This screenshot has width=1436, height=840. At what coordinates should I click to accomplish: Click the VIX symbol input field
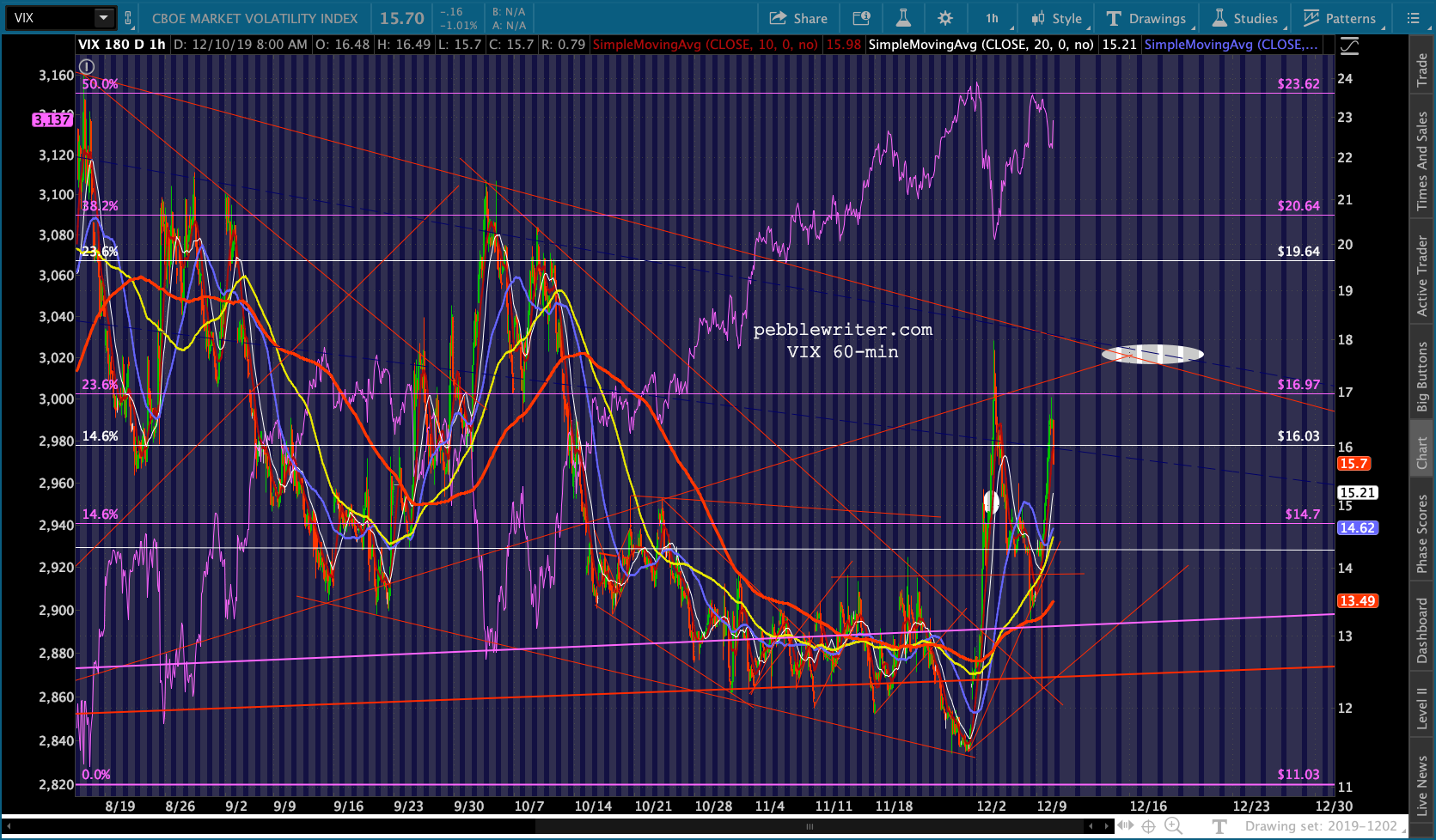[x=50, y=17]
